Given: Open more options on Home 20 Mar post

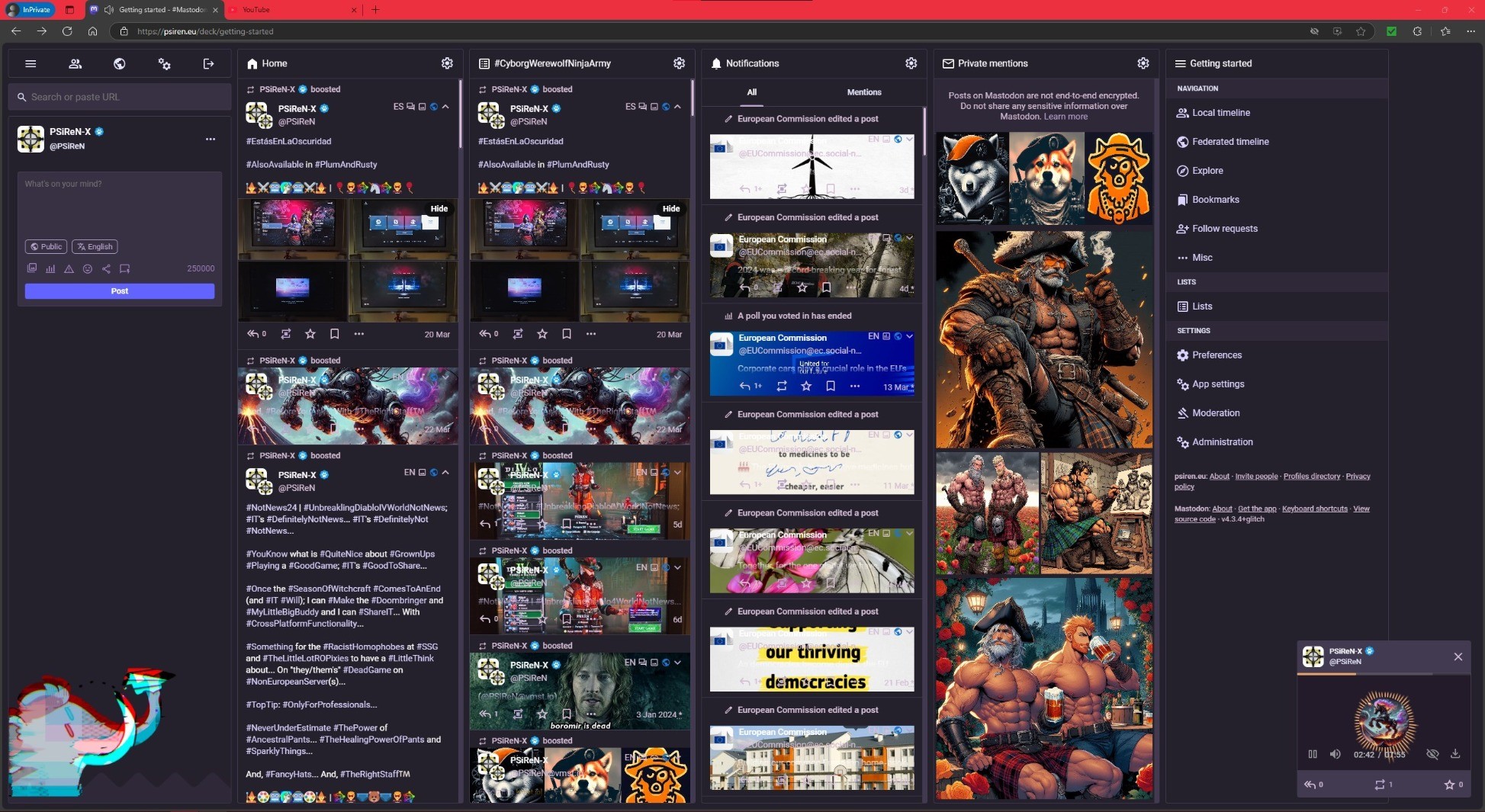Looking at the screenshot, I should [x=359, y=334].
